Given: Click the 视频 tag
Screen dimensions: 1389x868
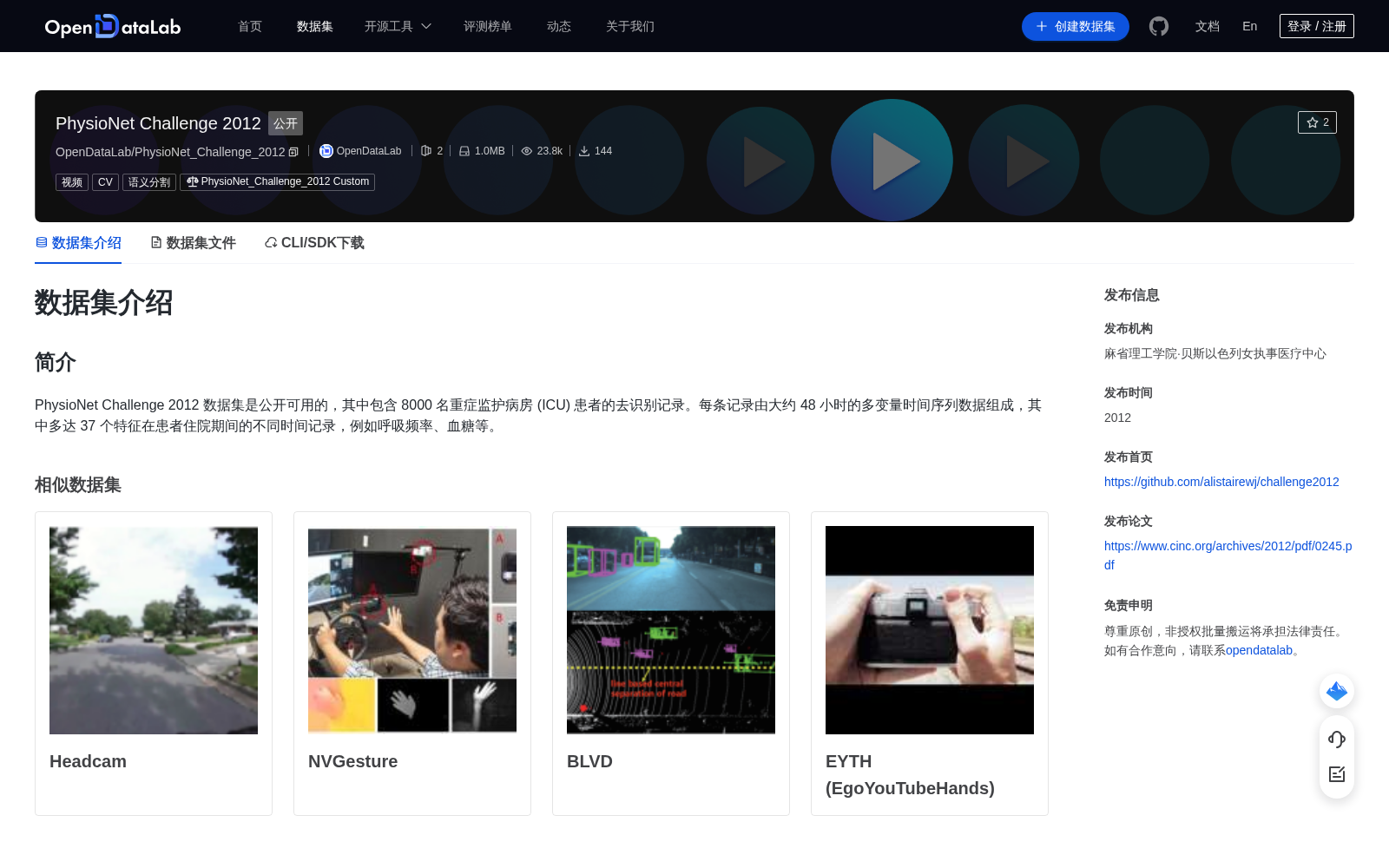Looking at the screenshot, I should (72, 182).
